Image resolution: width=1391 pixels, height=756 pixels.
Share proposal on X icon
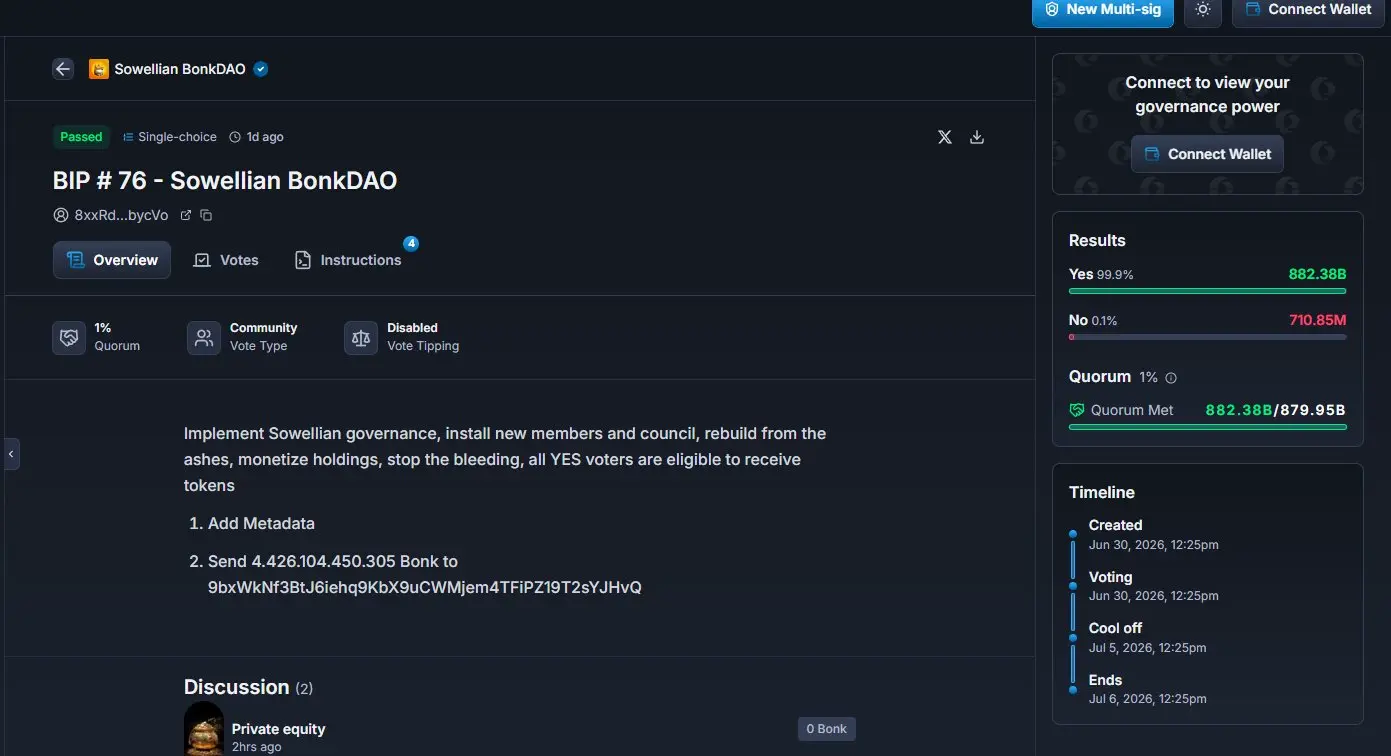[x=945, y=137]
